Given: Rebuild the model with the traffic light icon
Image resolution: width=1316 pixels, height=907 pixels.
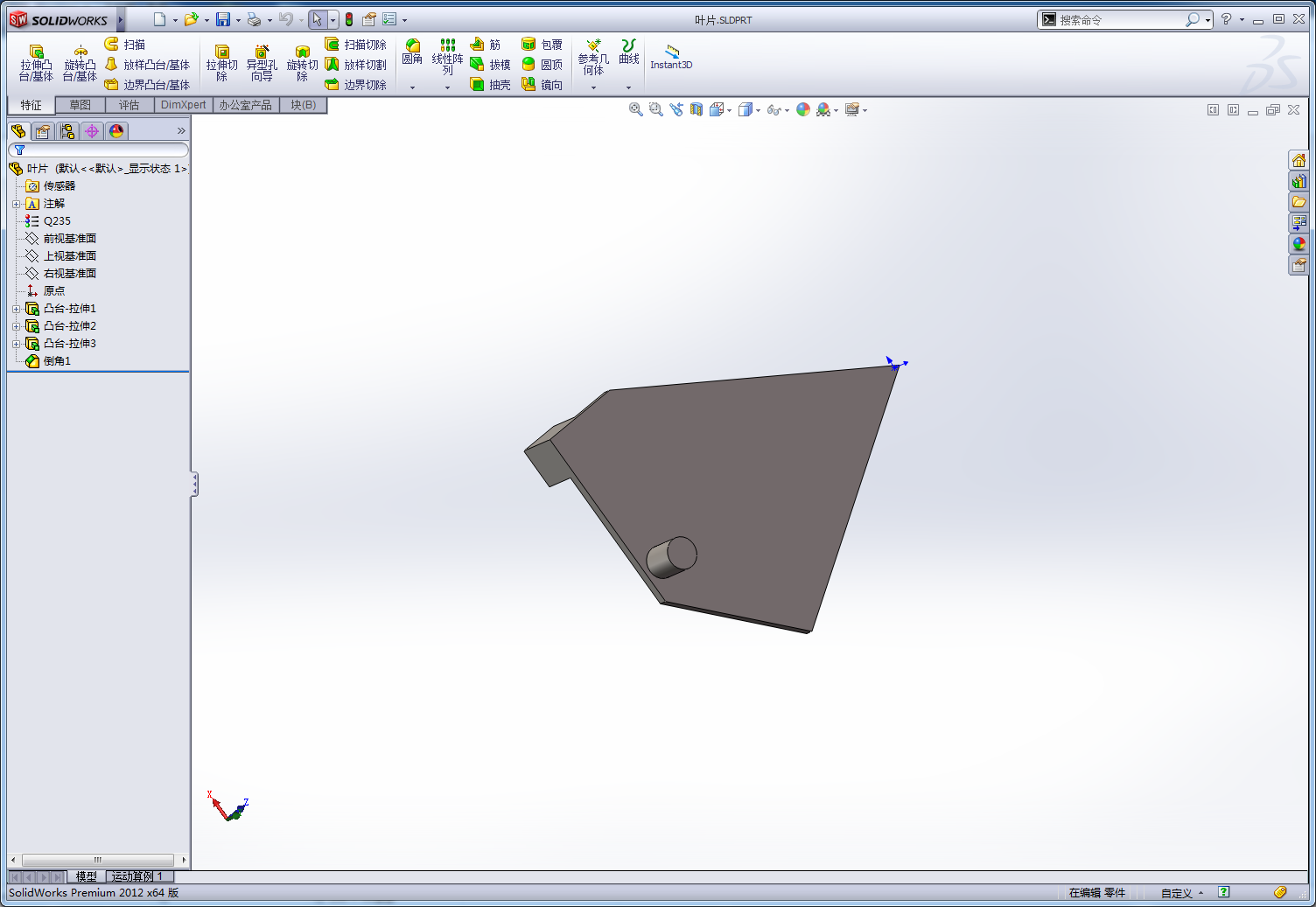Looking at the screenshot, I should click(x=349, y=19).
